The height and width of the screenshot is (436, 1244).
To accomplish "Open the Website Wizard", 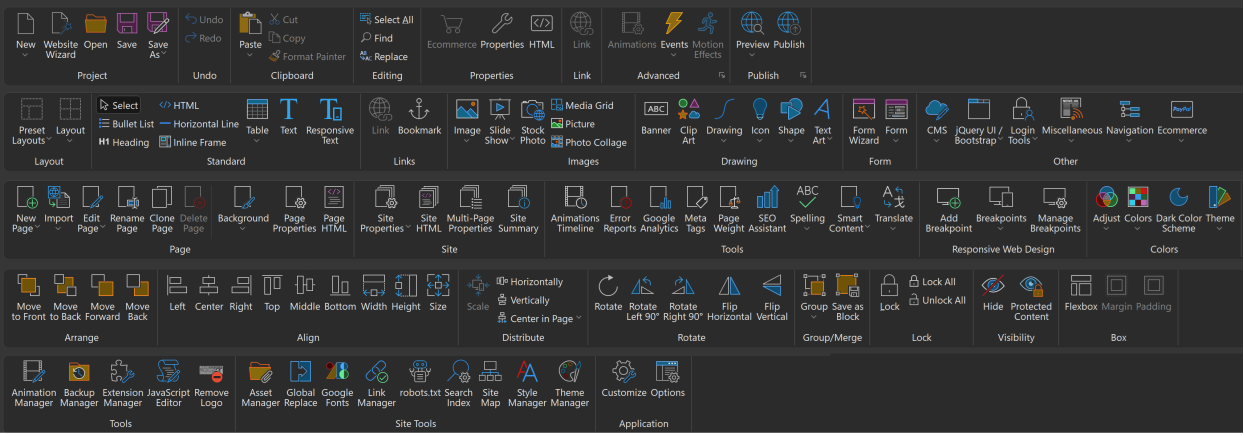I will (60, 35).
